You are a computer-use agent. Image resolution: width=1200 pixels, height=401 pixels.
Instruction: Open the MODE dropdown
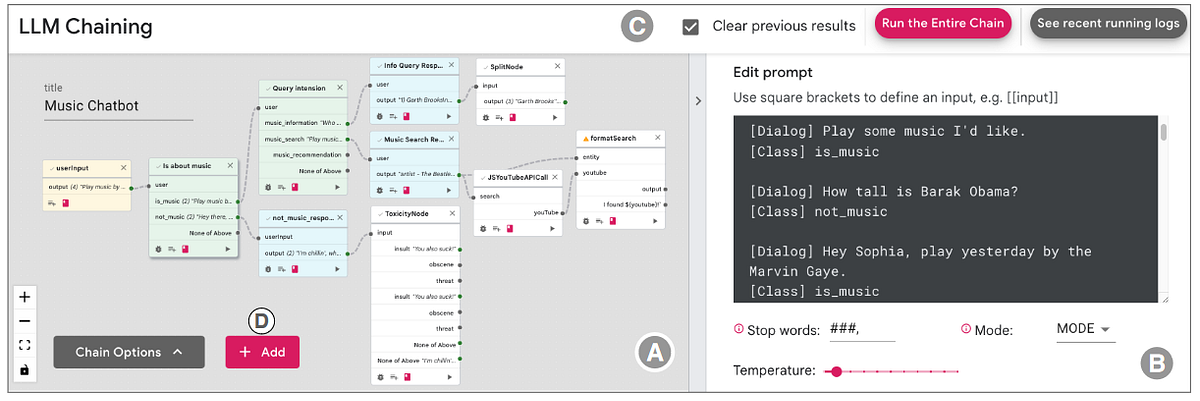(x=1084, y=329)
